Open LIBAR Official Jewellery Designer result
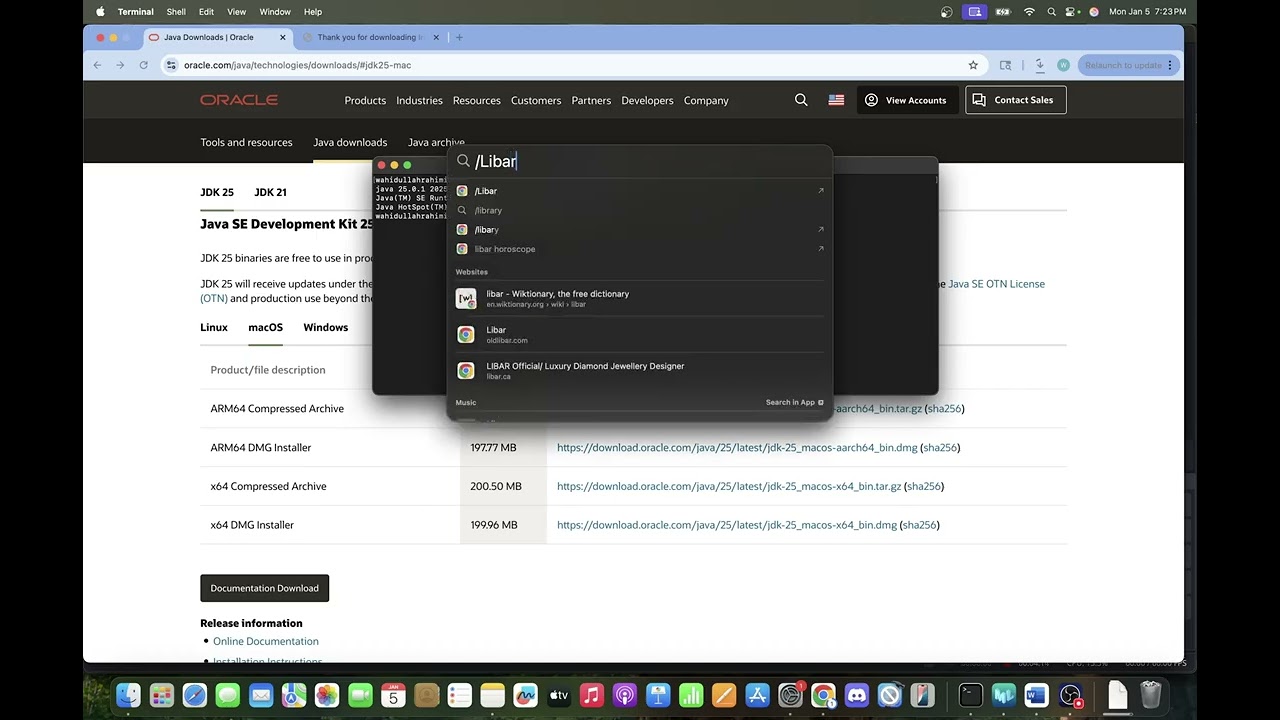This screenshot has height=720, width=1280. [x=640, y=370]
